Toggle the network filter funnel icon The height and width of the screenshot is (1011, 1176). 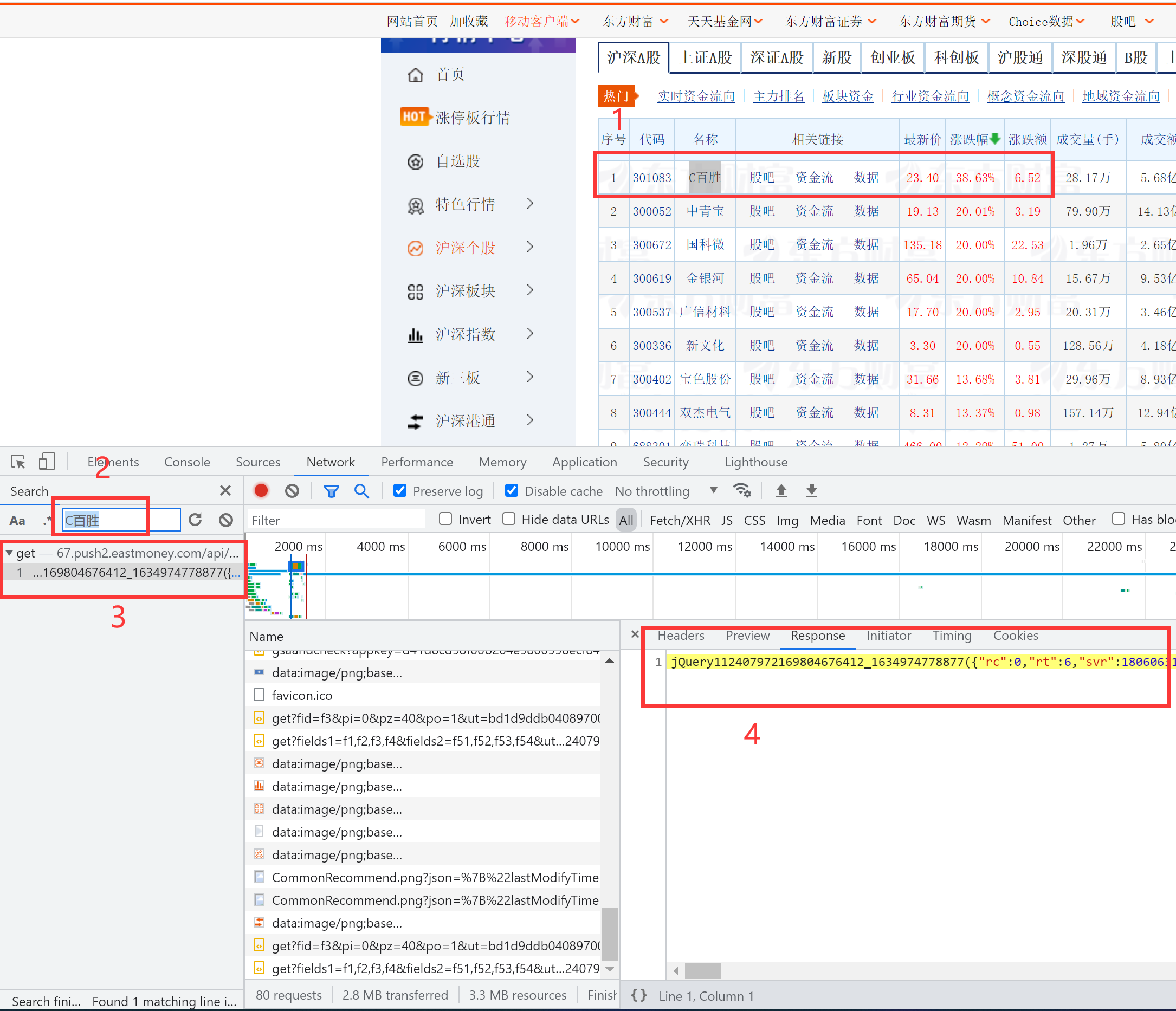coord(332,491)
